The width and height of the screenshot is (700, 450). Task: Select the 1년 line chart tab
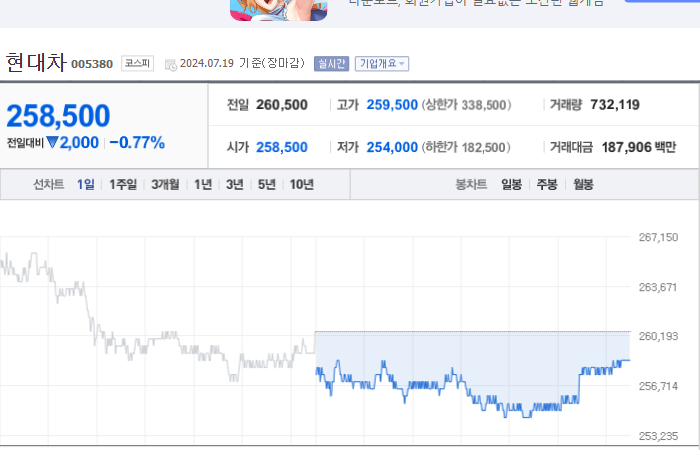pyautogui.click(x=203, y=184)
